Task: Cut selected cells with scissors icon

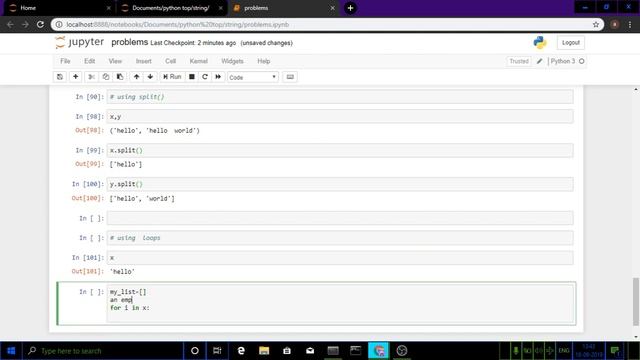Action: [x=91, y=77]
